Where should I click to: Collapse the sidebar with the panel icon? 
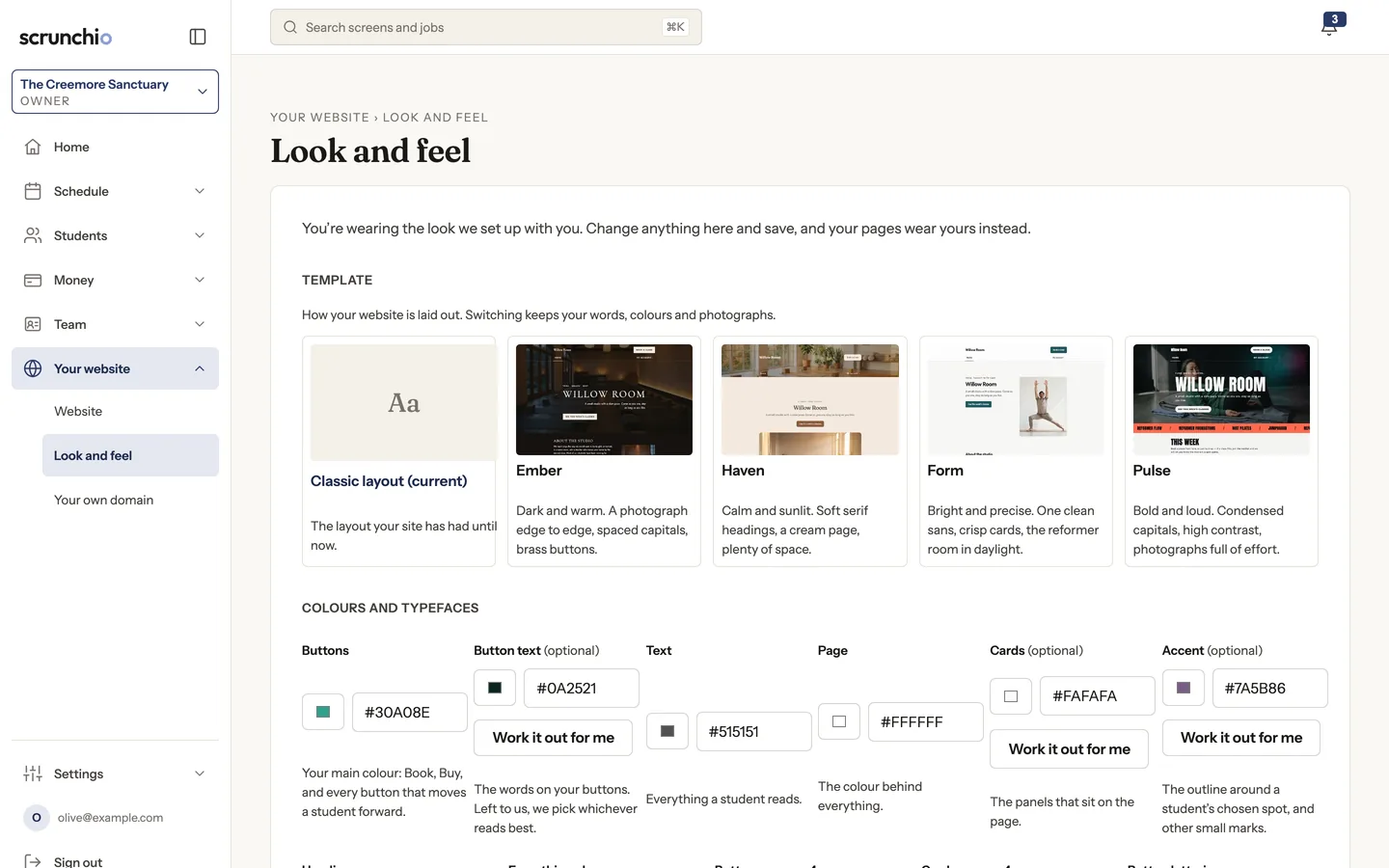[198, 37]
